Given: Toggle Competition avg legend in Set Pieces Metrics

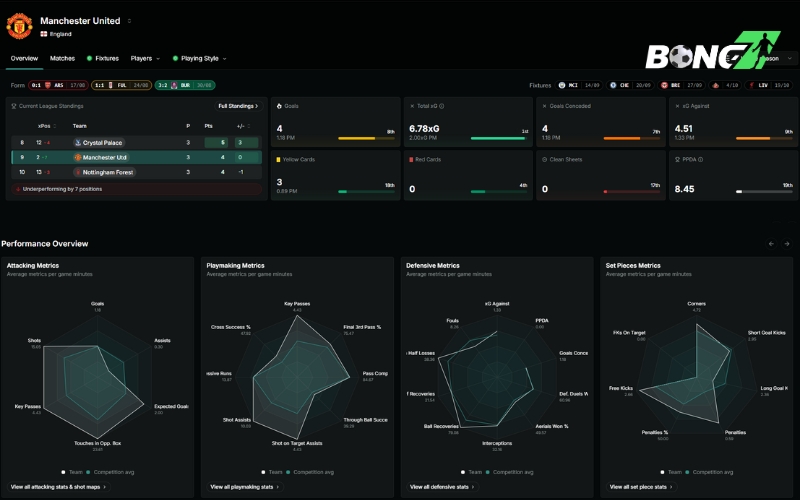Looking at the screenshot, I should (709, 472).
